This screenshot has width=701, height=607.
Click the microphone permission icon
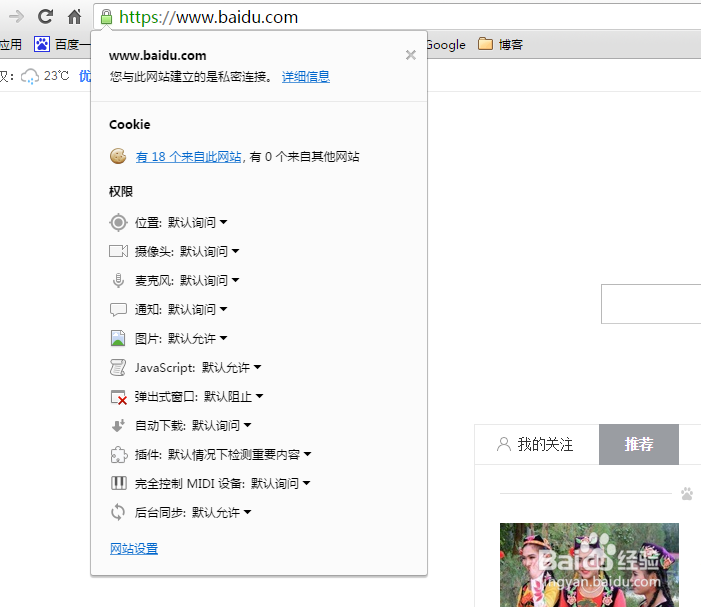pyautogui.click(x=118, y=280)
